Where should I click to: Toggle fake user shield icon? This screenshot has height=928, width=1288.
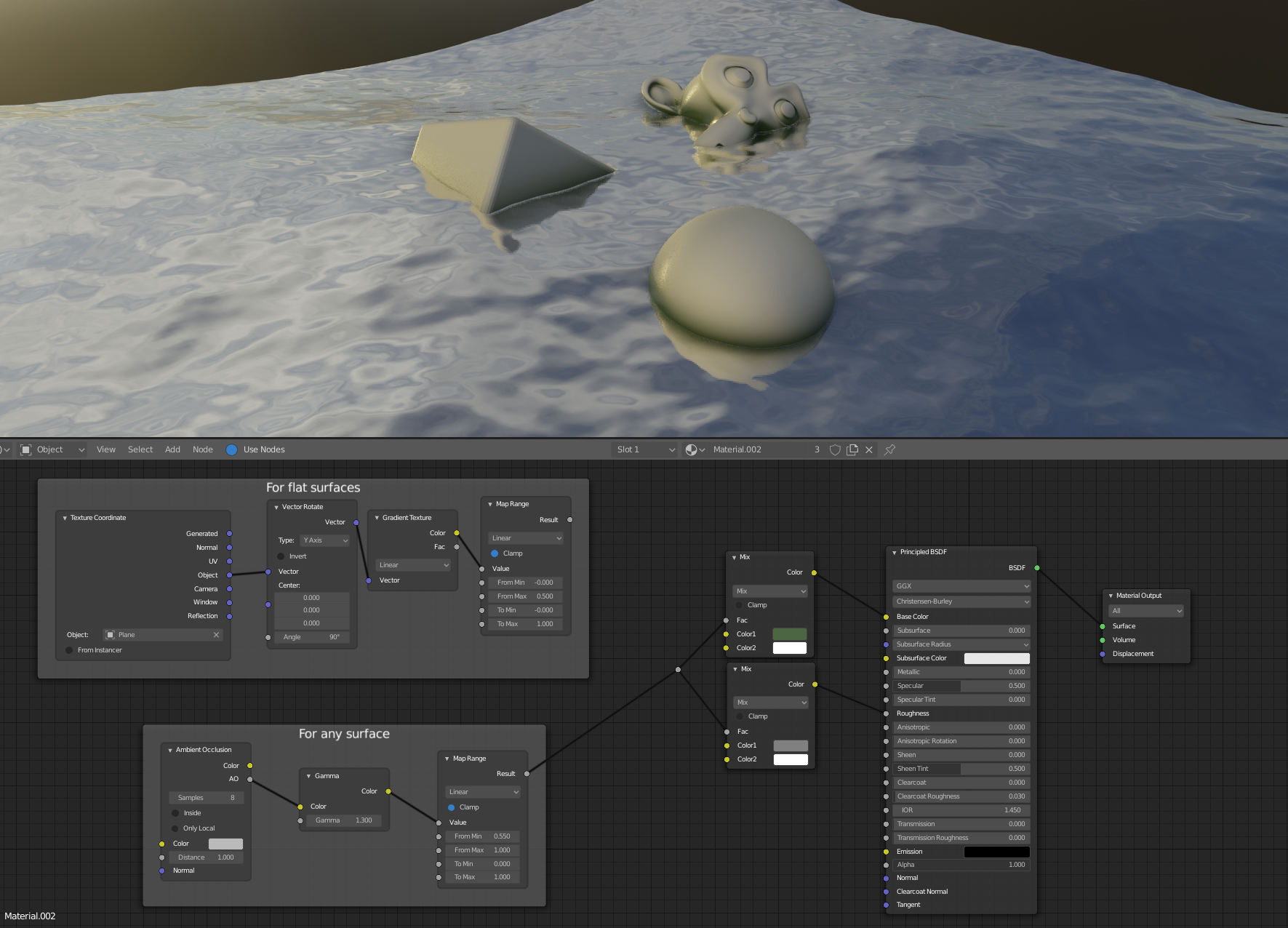pyautogui.click(x=835, y=449)
